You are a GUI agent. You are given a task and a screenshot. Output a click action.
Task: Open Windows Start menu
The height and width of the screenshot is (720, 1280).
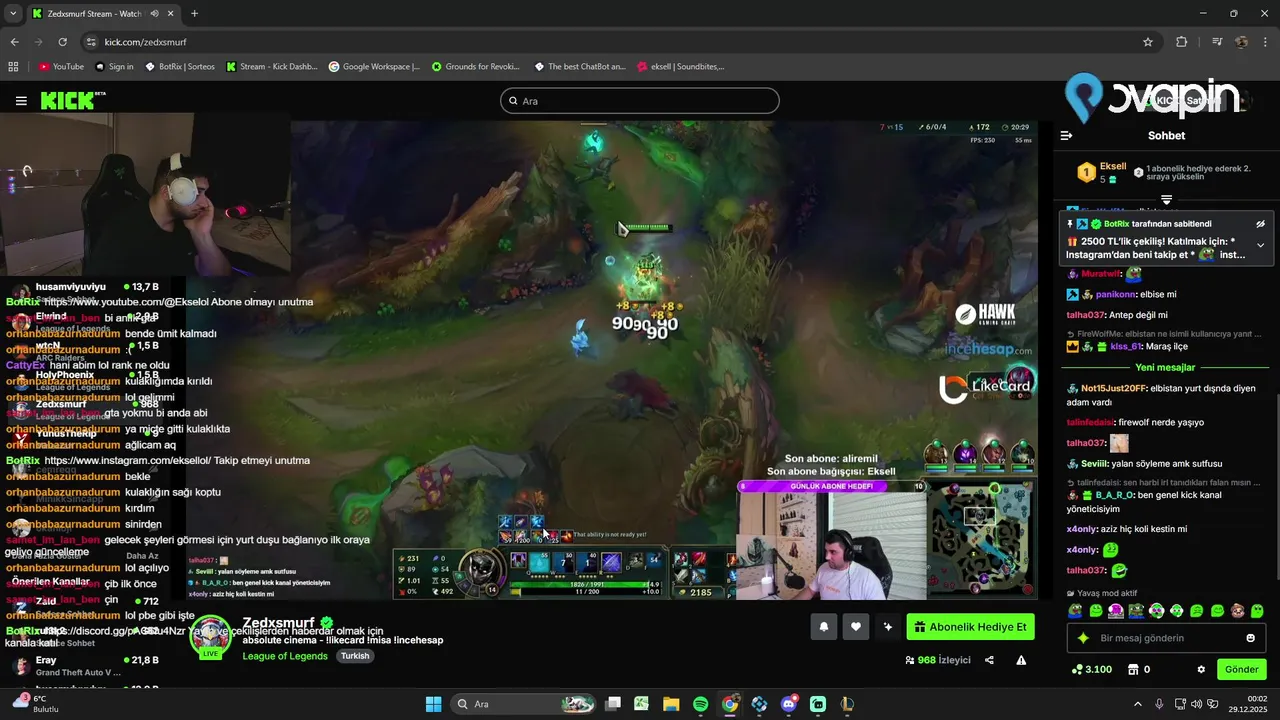click(434, 704)
